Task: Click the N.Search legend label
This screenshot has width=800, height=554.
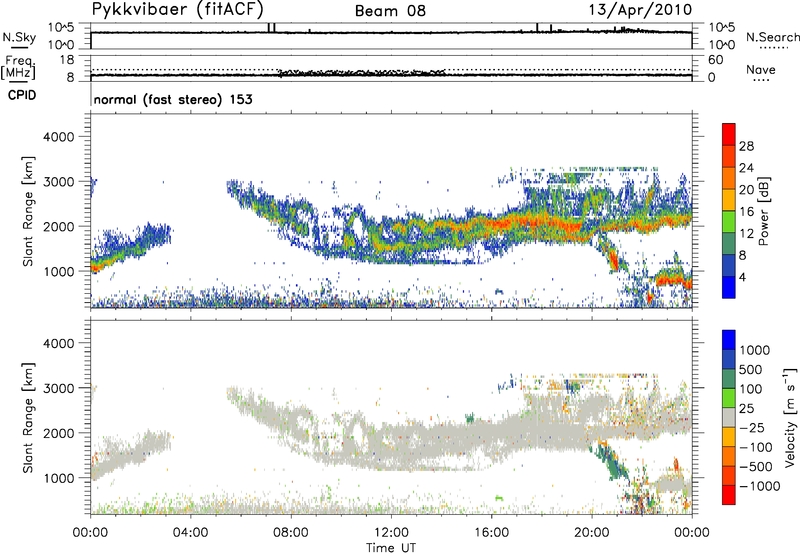Action: 772,37
